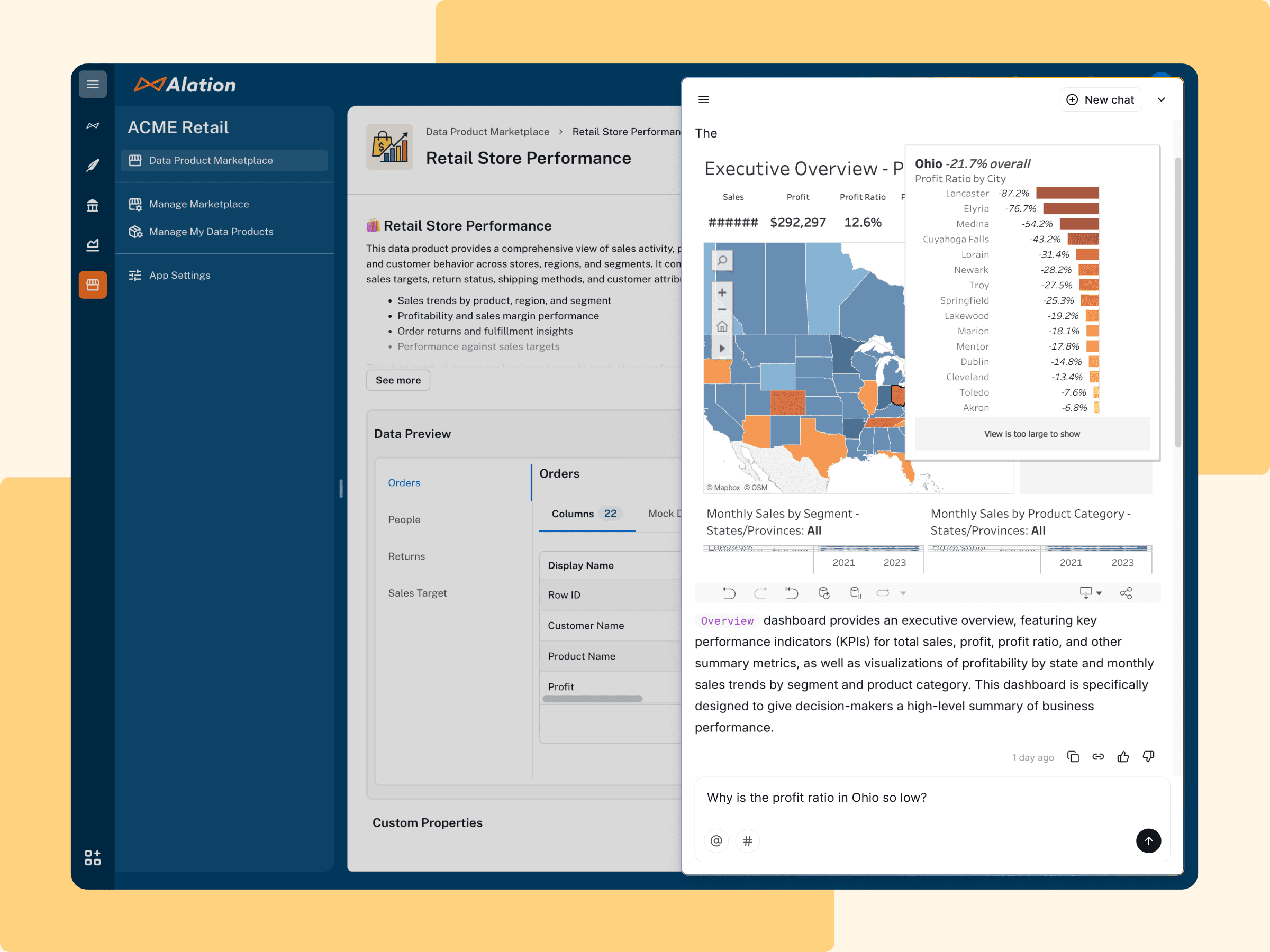Refresh the data source from the dashboard toolbar

pyautogui.click(x=824, y=593)
